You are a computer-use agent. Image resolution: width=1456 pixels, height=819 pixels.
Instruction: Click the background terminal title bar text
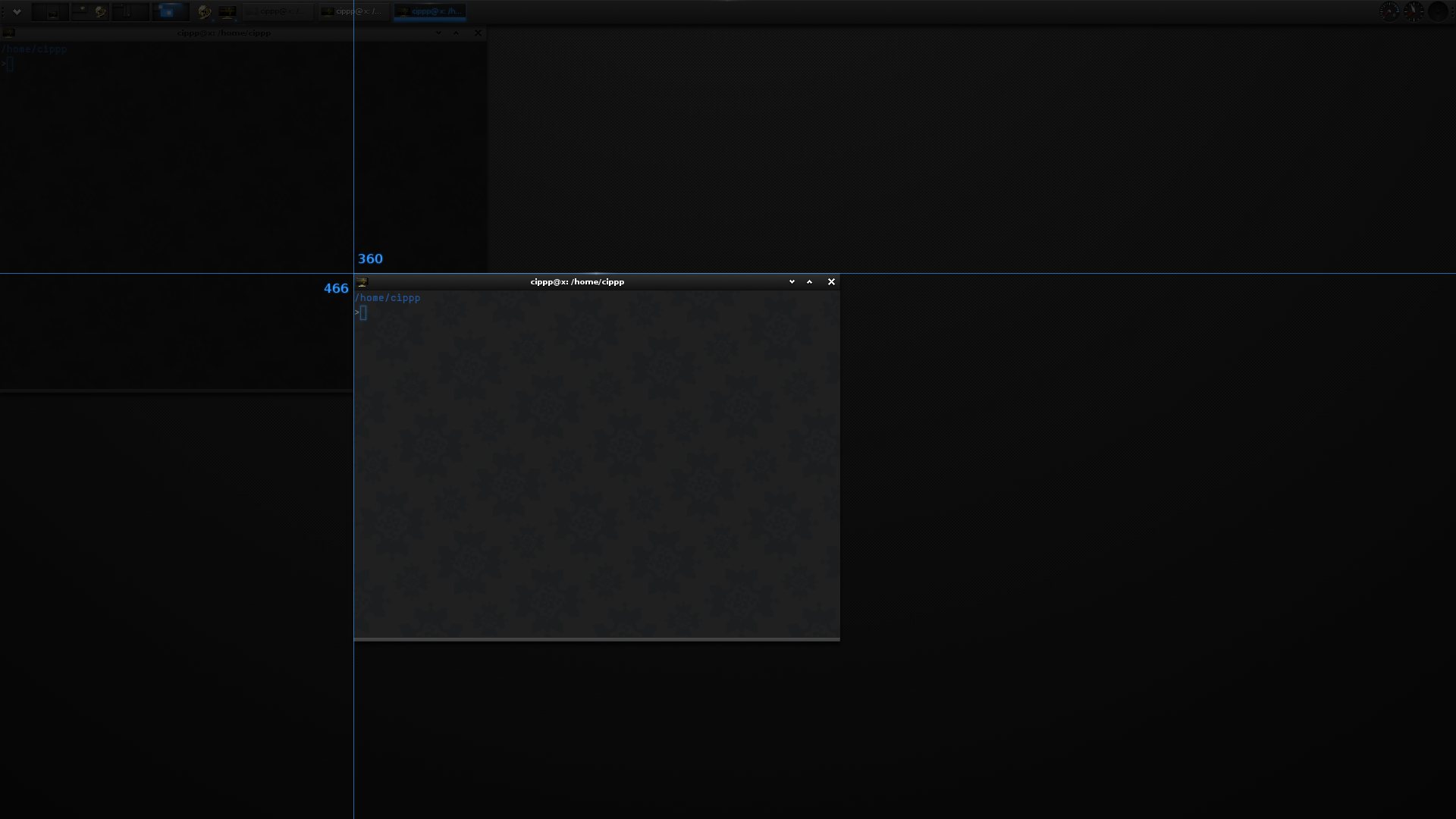pos(224,33)
